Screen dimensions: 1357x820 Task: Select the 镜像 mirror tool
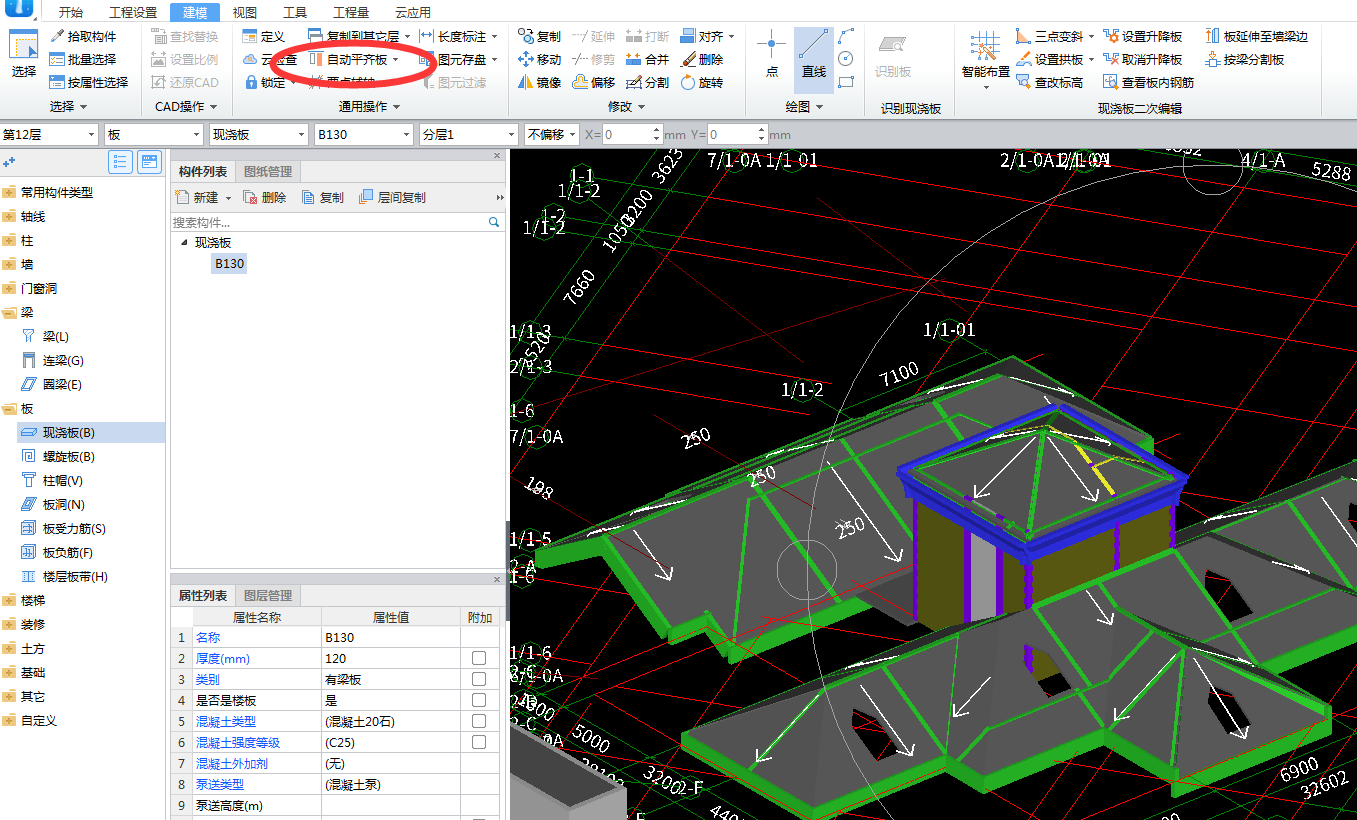coord(540,82)
